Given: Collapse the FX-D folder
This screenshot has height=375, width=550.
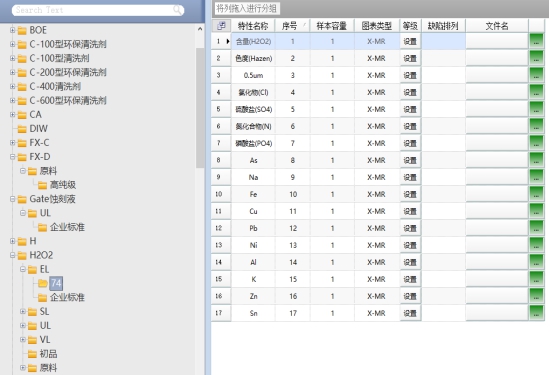Looking at the screenshot, I should (x=12, y=157).
